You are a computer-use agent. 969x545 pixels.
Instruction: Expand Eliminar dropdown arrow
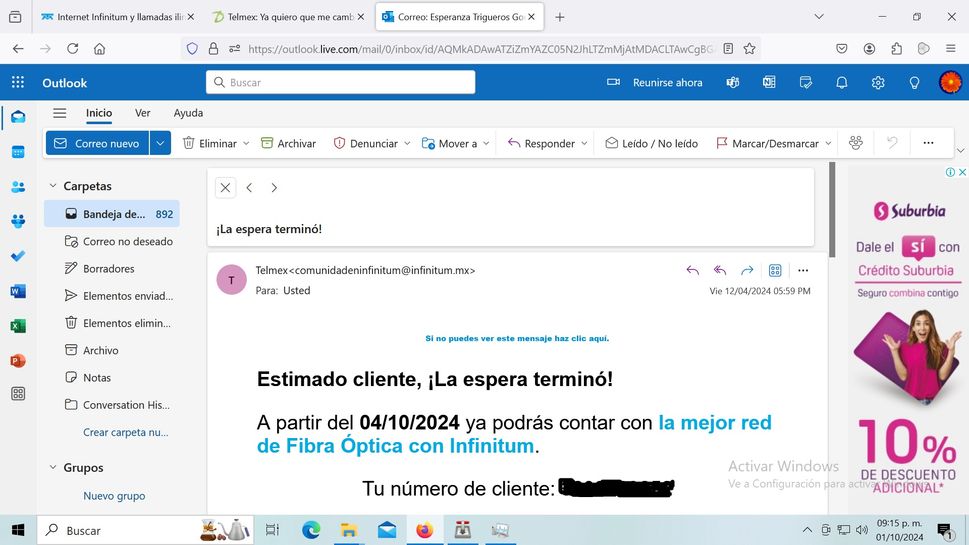point(246,143)
